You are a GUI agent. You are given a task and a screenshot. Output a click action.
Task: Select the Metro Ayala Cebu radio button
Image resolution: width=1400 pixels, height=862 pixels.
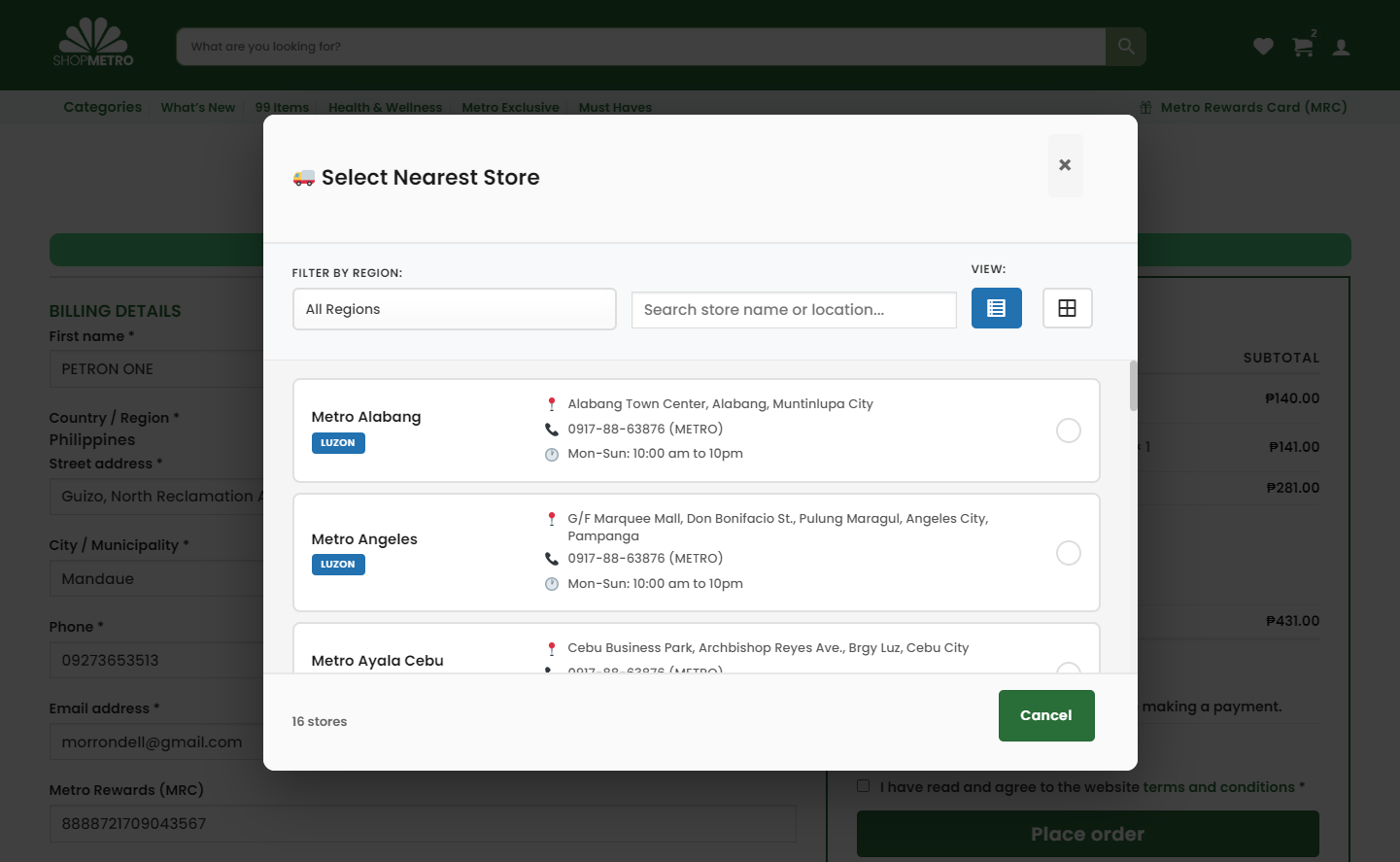tap(1069, 669)
